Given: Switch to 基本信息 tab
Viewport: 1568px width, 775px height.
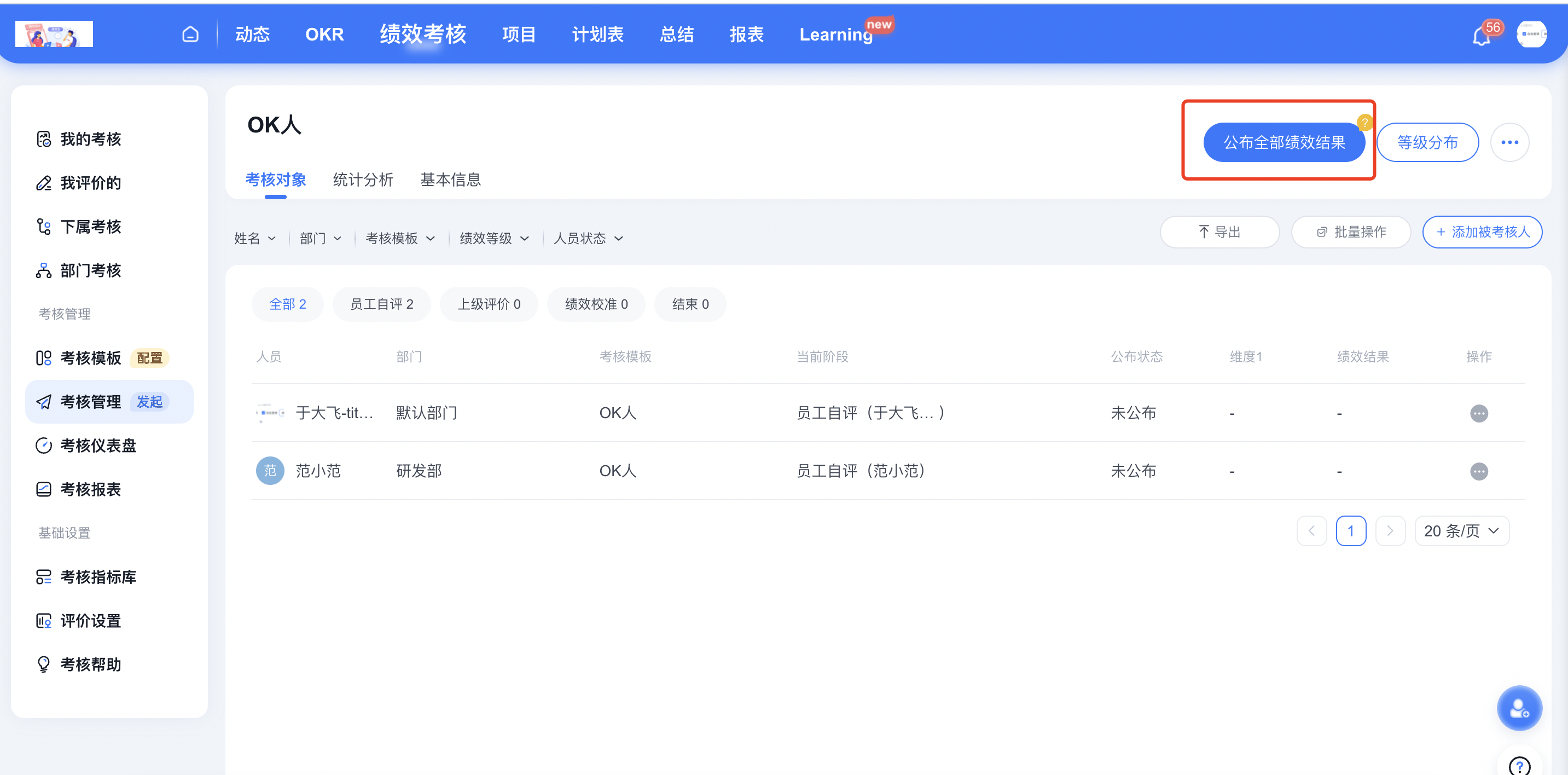Looking at the screenshot, I should tap(450, 180).
